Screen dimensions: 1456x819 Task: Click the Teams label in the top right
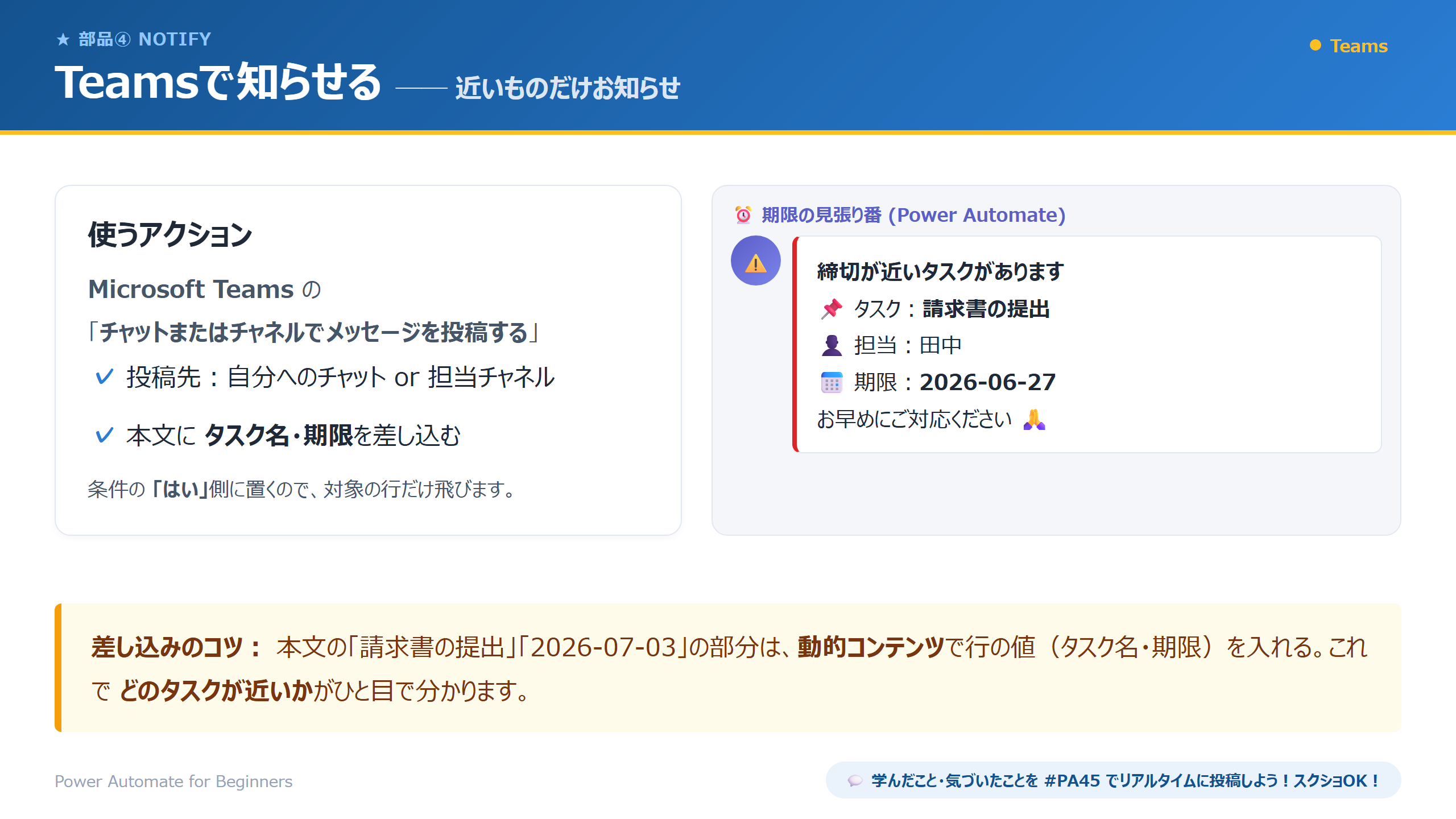pos(1359,45)
